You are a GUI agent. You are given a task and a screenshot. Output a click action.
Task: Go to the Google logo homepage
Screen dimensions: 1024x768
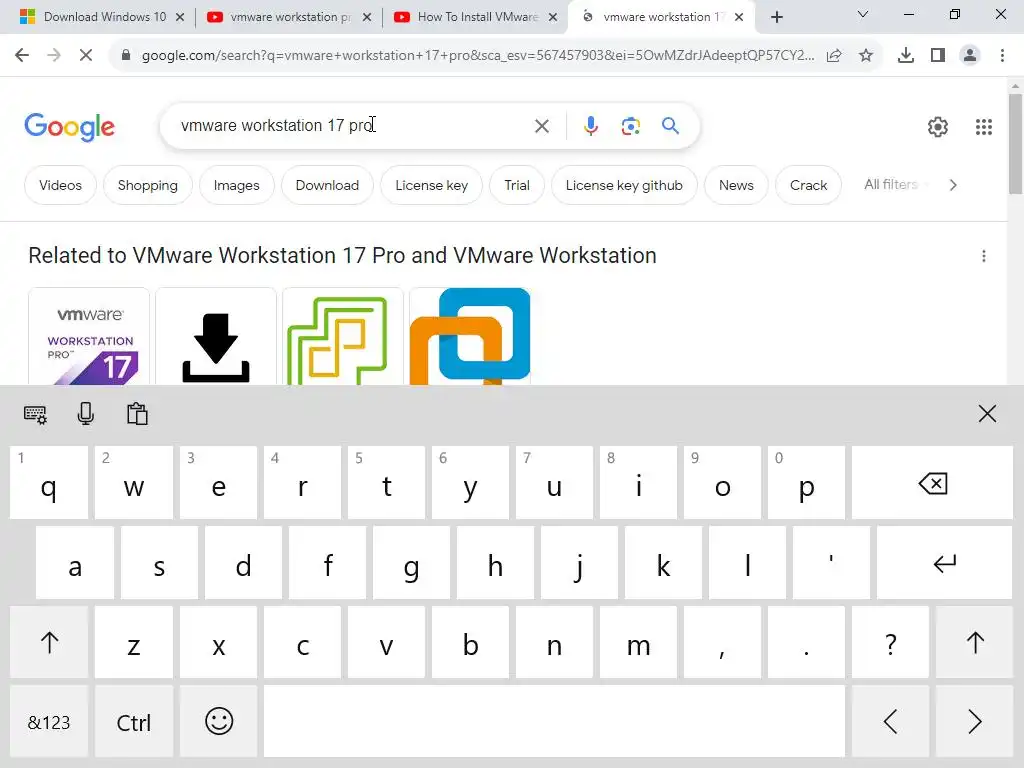tap(70, 127)
